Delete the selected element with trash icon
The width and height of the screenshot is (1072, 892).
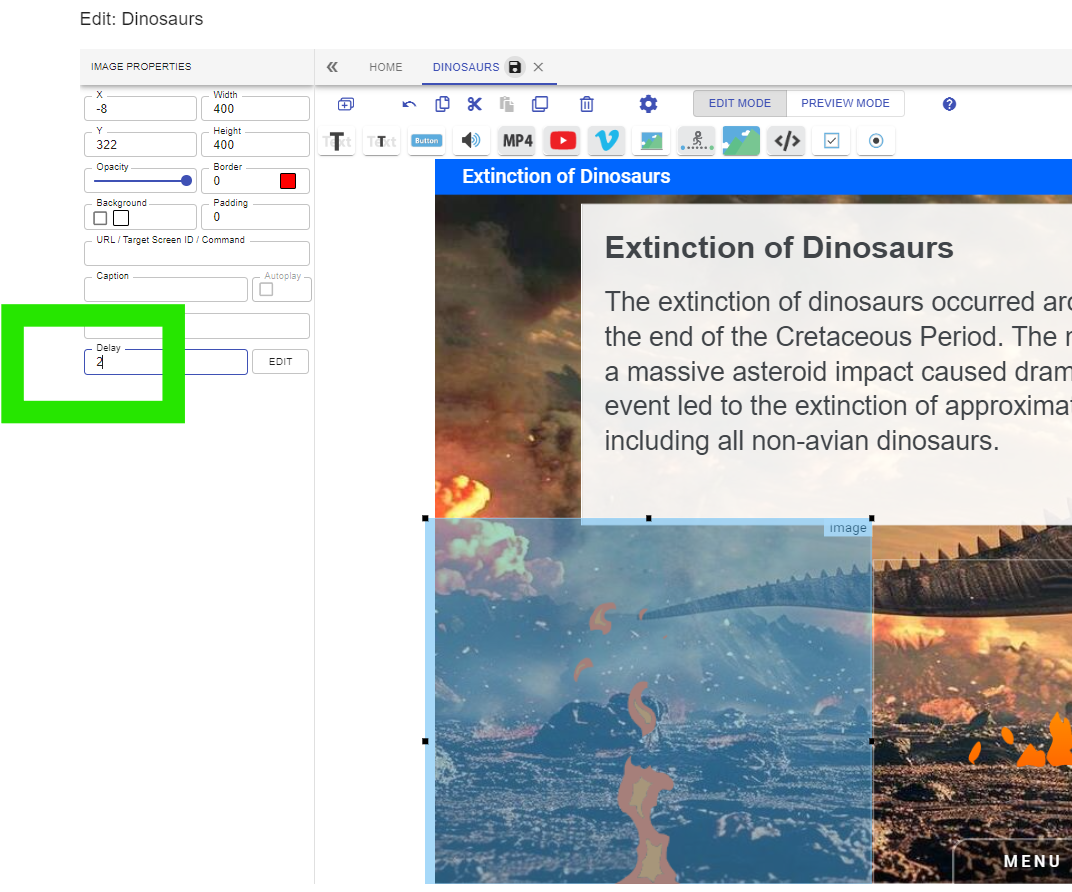(x=587, y=104)
